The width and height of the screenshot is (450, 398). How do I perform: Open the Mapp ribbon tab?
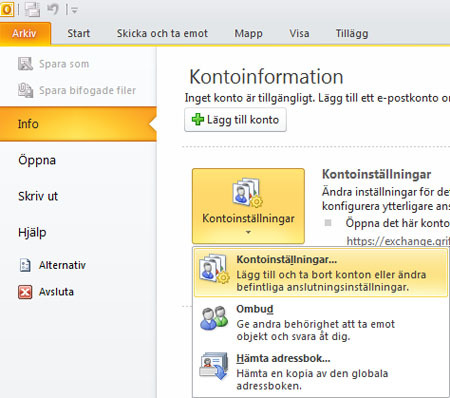tap(248, 33)
